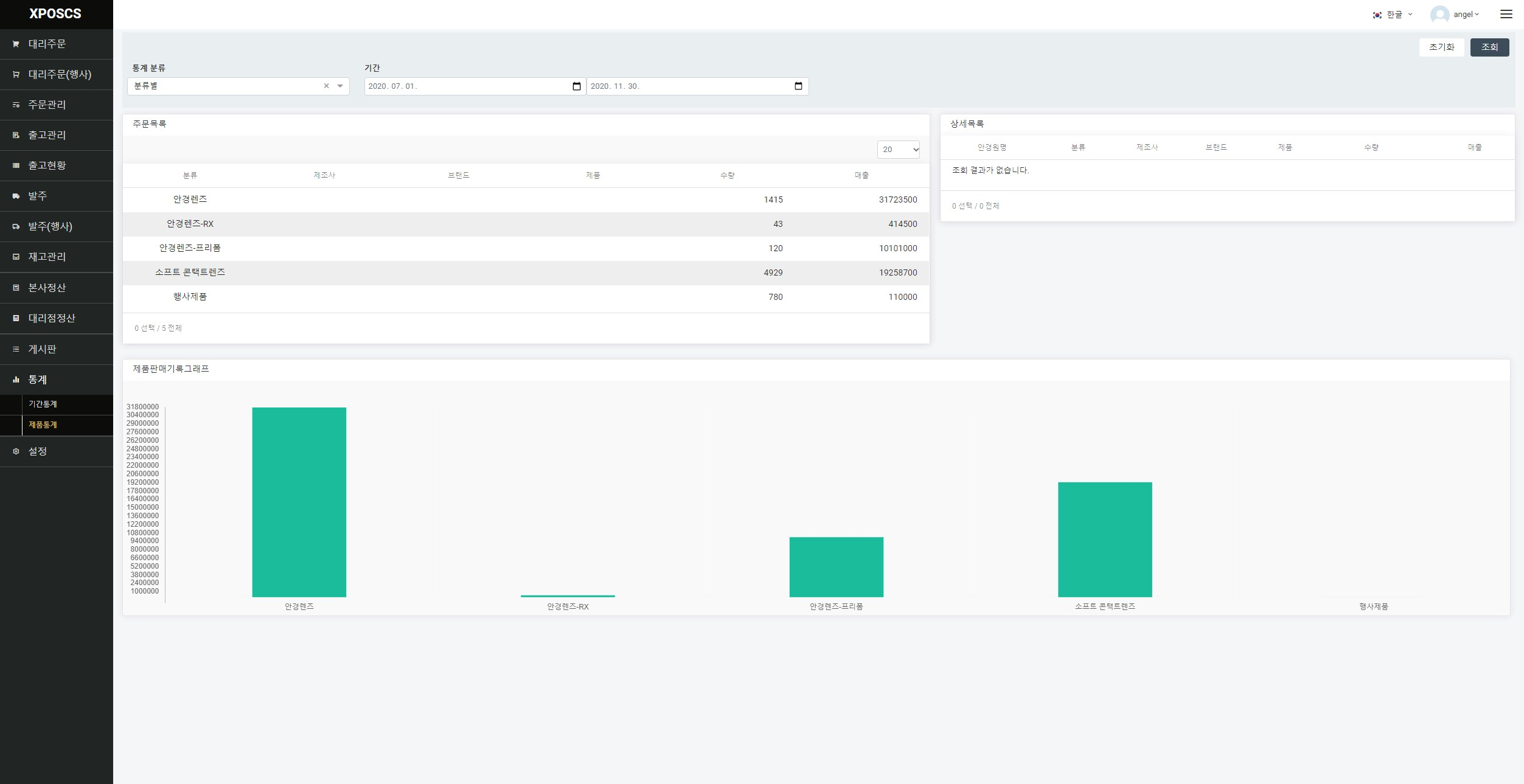
Task: Clear the 분류별 selection with X icon
Action: point(326,86)
